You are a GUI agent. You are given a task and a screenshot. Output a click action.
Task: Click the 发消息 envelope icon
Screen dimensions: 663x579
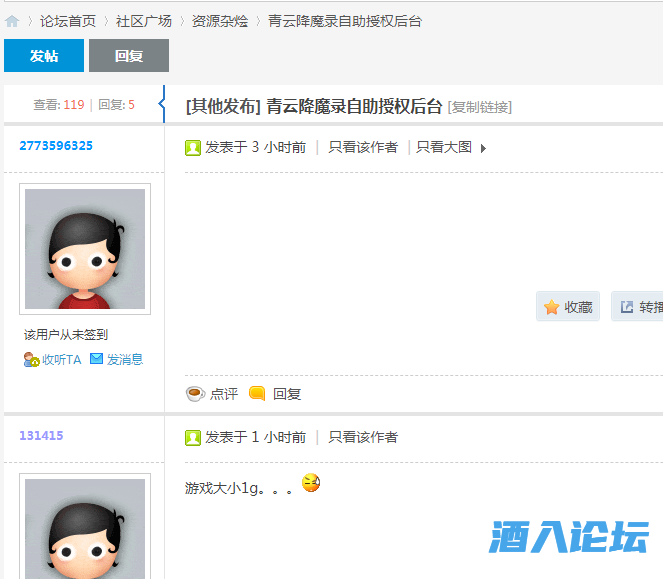click(96, 359)
